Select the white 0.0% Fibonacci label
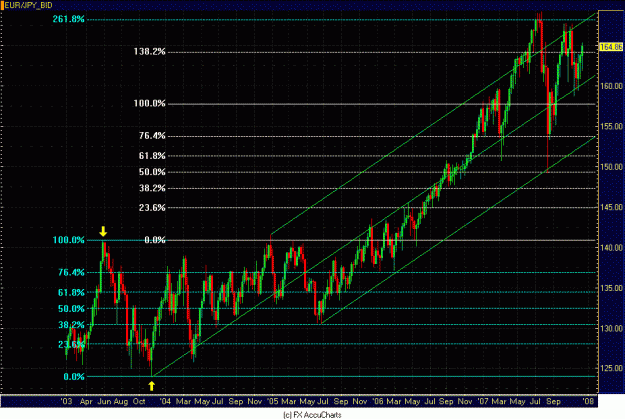625x419 pixels. (x=155, y=240)
